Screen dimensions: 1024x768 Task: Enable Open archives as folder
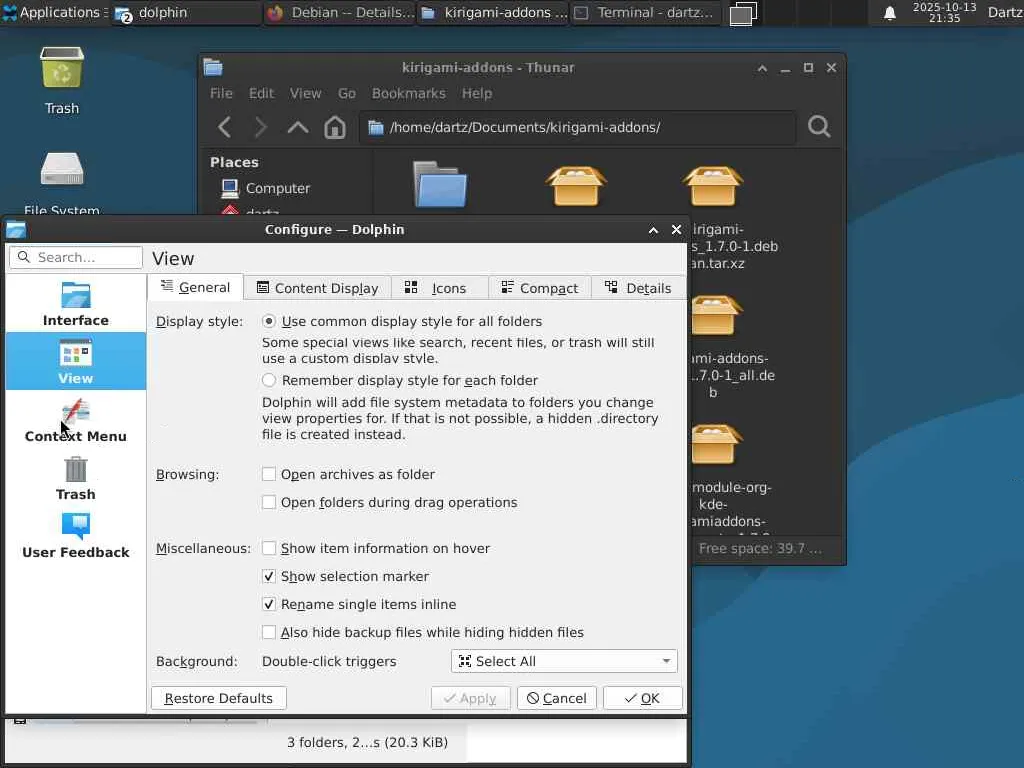(x=348, y=474)
